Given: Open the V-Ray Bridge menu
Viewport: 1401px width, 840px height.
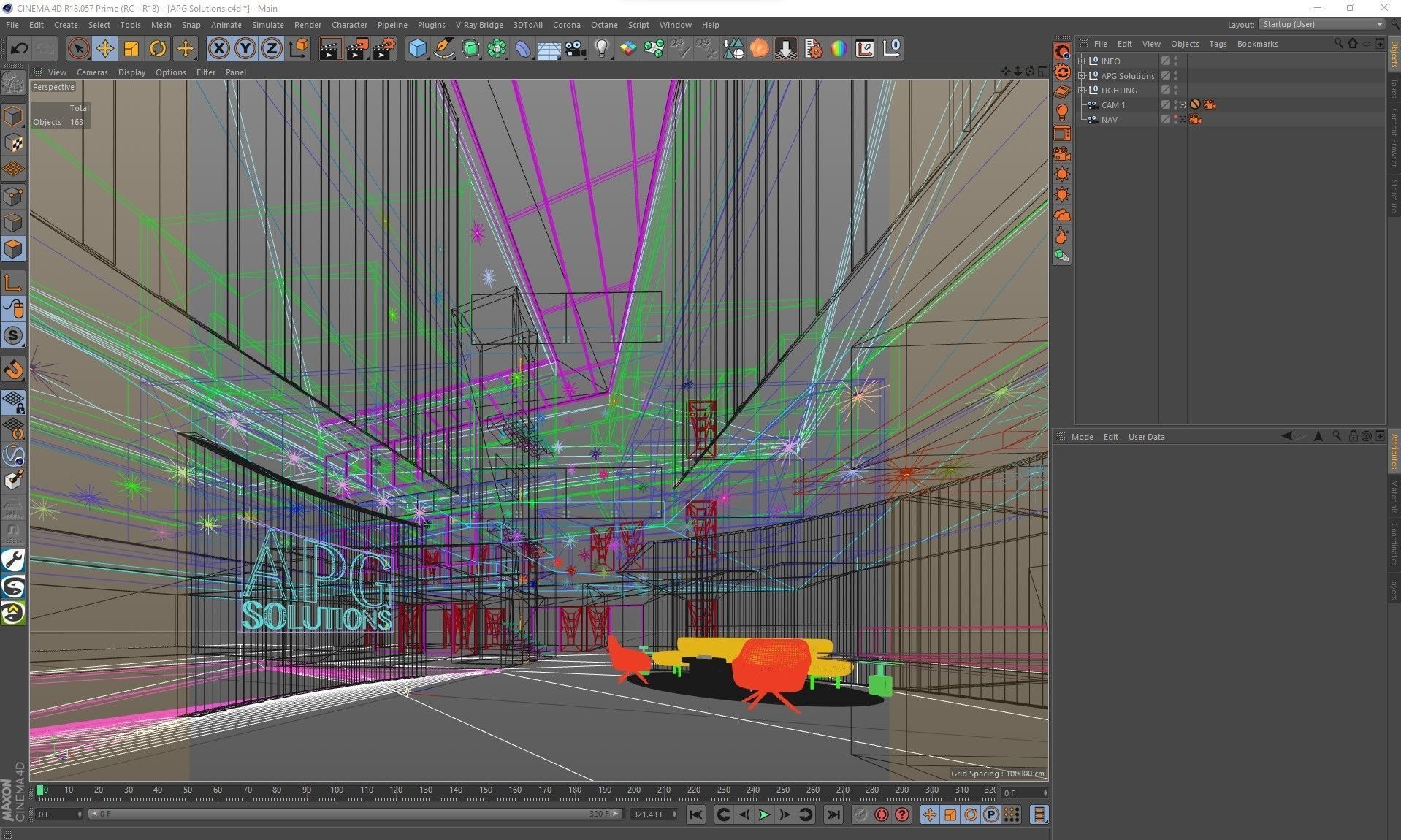Looking at the screenshot, I should click(x=479, y=25).
